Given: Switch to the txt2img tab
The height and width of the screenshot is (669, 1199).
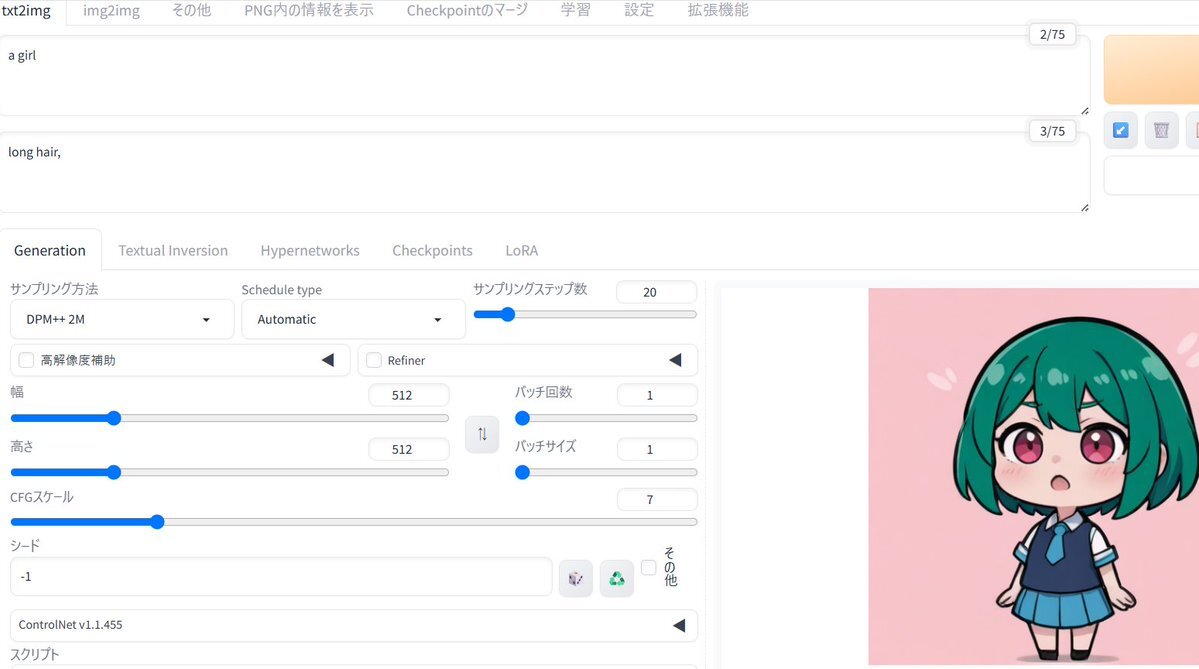Looking at the screenshot, I should 26,11.
